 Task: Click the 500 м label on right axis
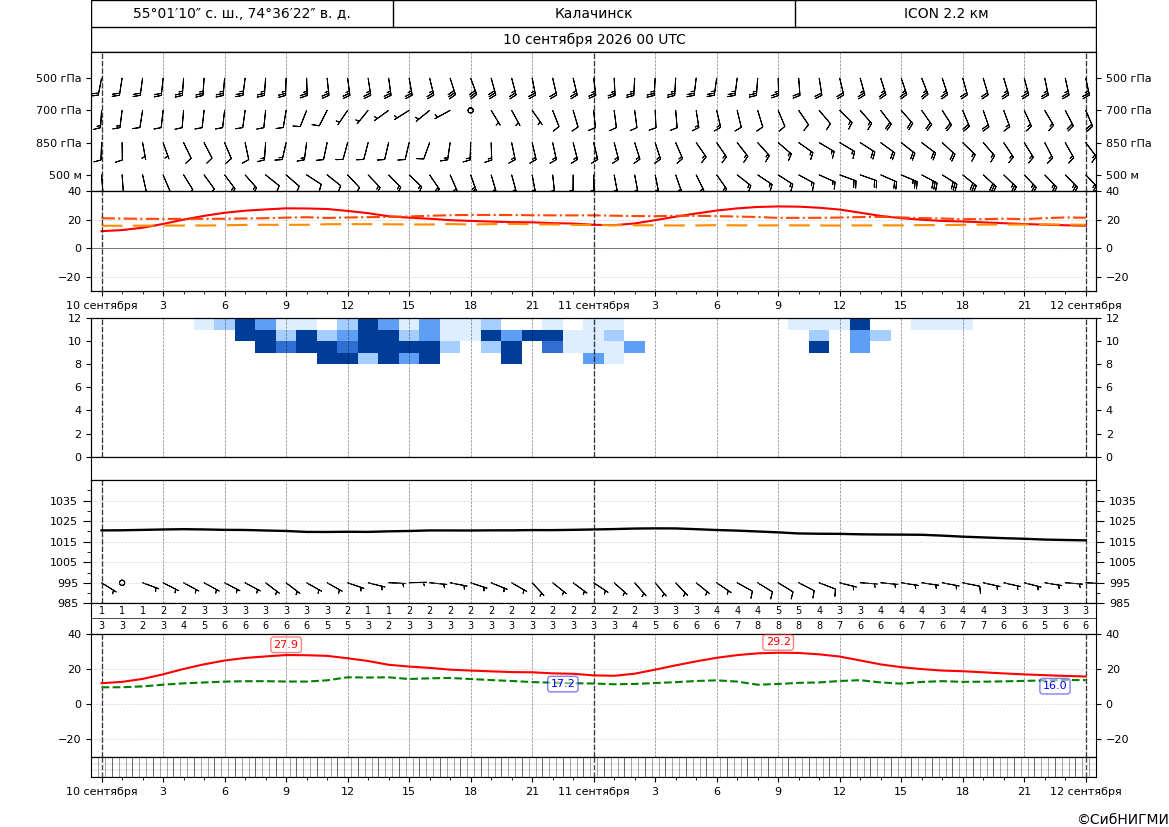click(1122, 175)
